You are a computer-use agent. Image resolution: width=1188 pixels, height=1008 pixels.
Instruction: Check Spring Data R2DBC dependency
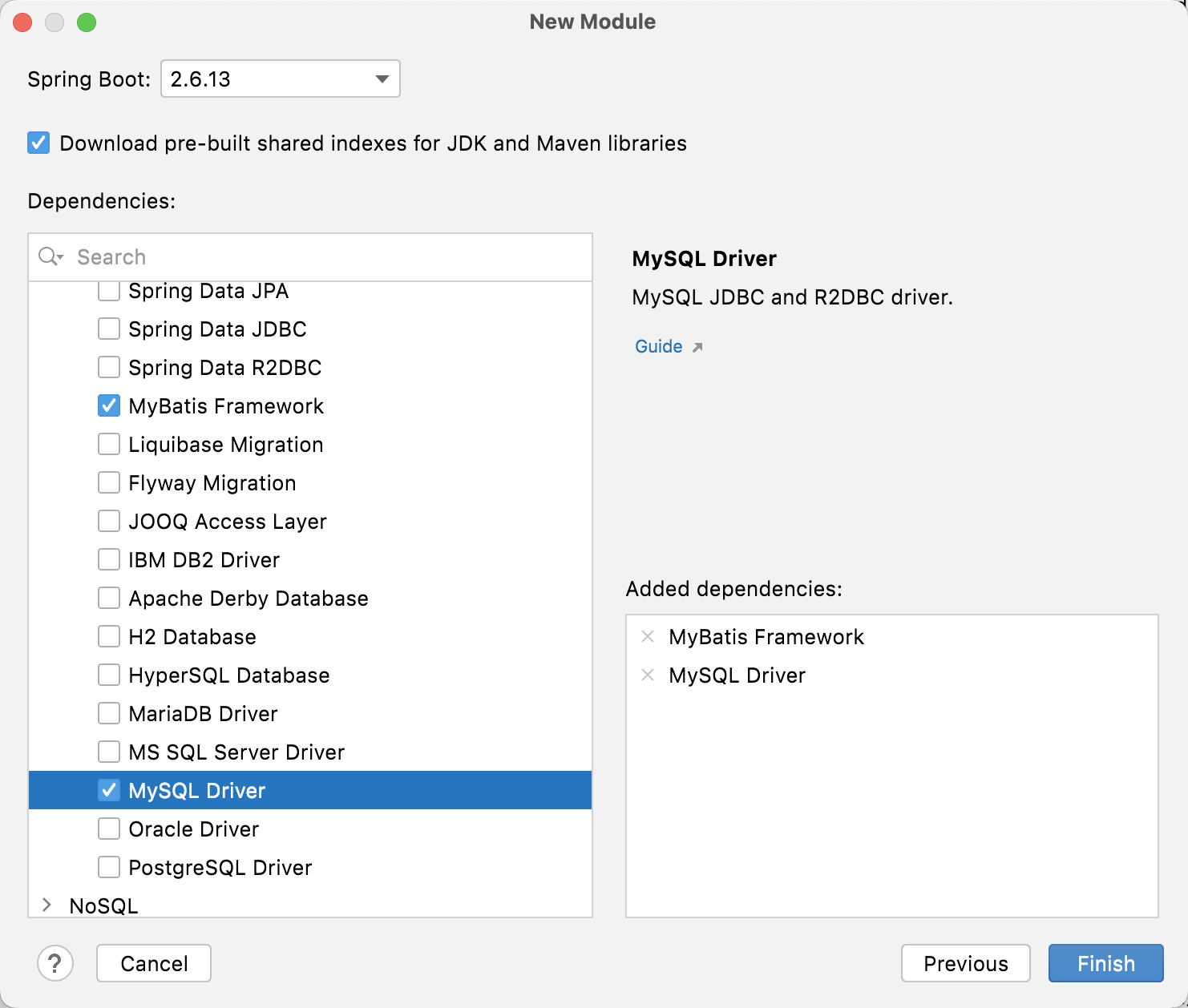109,367
